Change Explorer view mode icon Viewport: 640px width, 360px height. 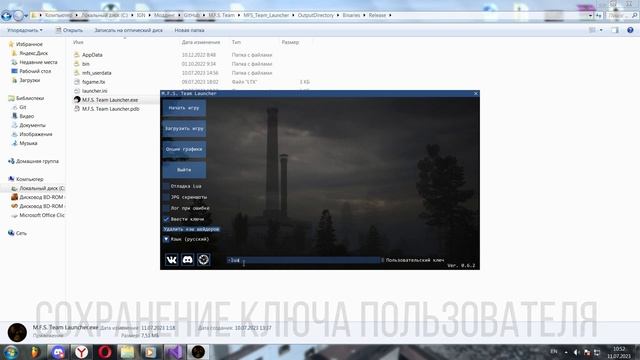click(x=592, y=30)
